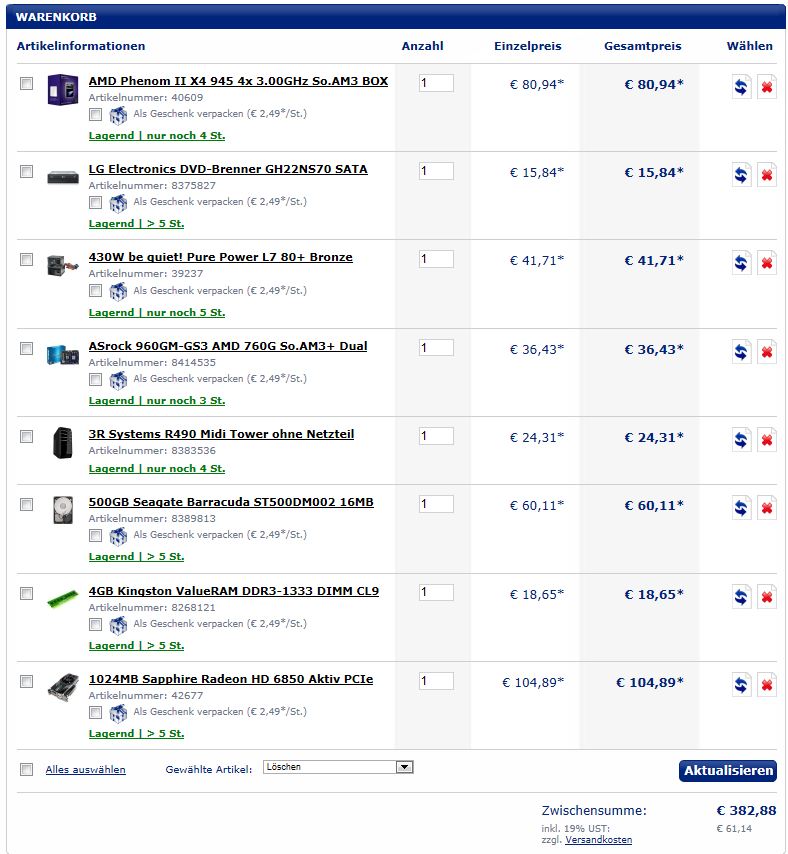The width and height of the screenshot is (788, 854).
Task: Click the Alles auswählen link
Action: point(85,770)
